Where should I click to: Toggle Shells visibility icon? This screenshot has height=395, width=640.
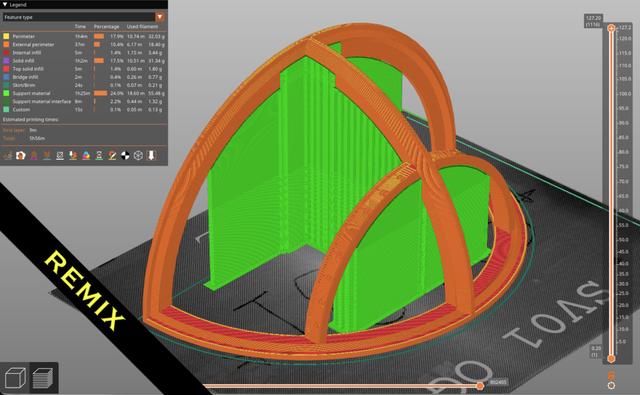pos(138,155)
